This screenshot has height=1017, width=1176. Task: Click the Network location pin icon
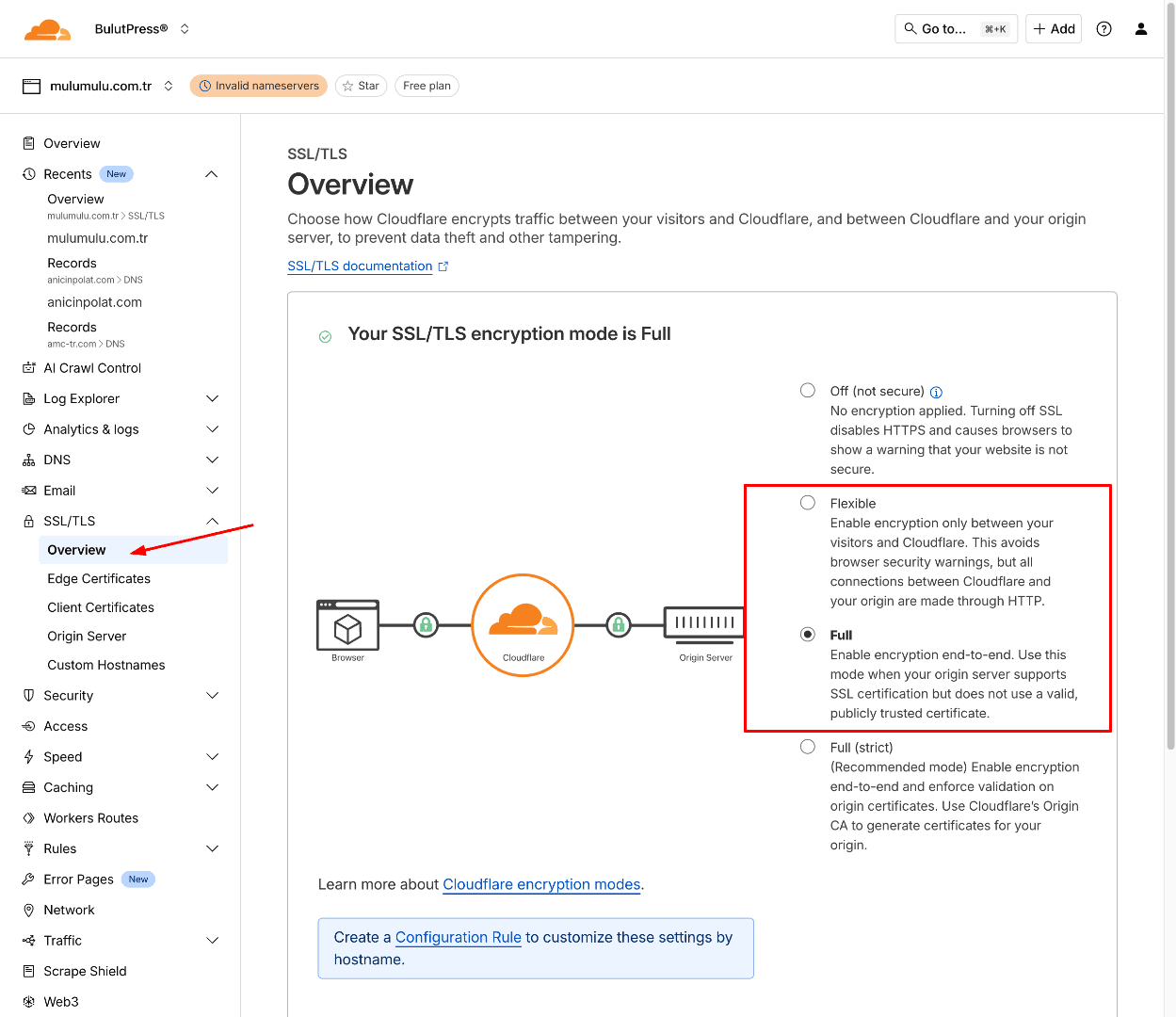click(x=29, y=910)
